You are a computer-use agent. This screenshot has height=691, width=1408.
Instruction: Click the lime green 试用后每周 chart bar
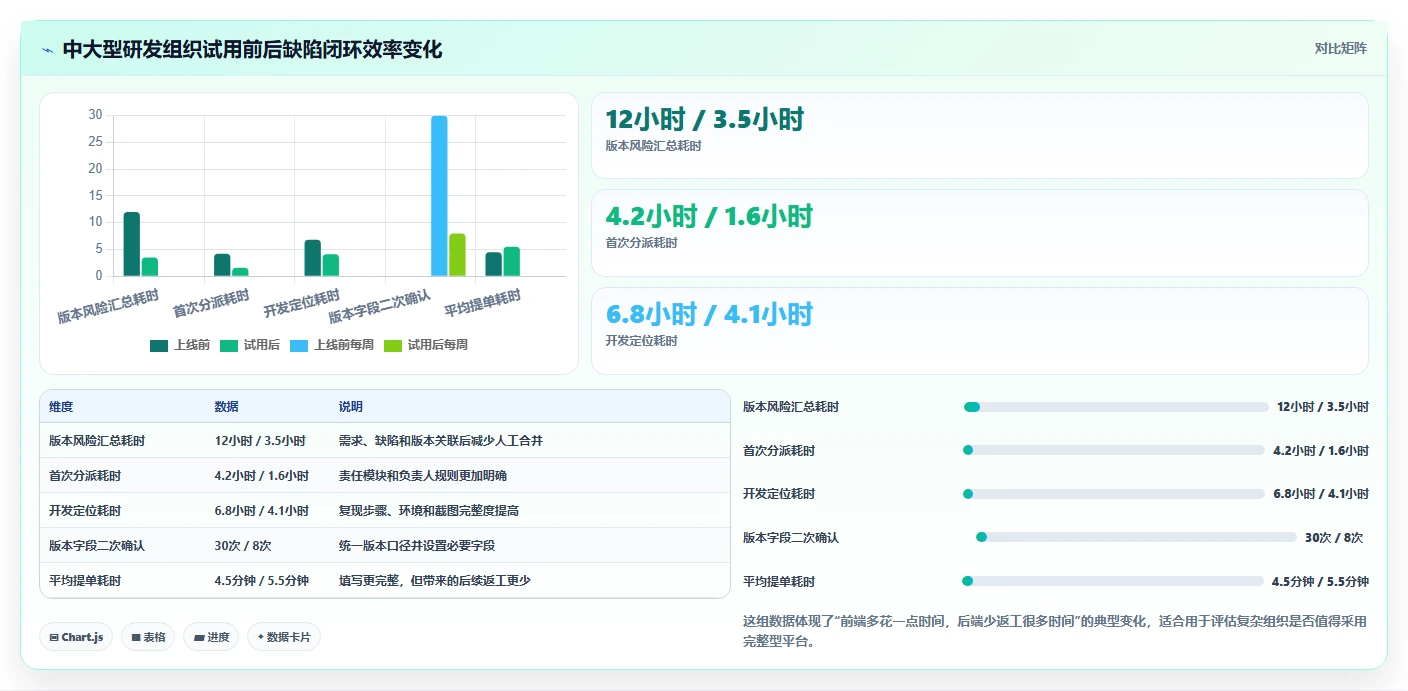(x=457, y=255)
